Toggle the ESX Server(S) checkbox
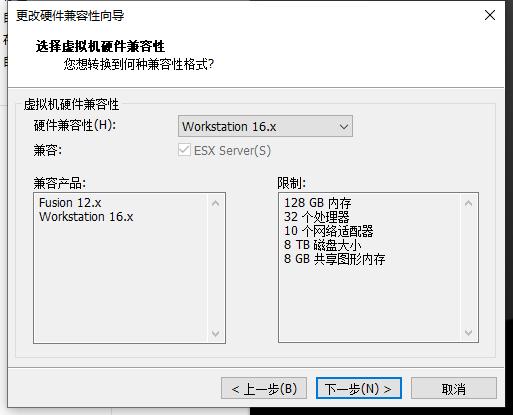 click(x=184, y=150)
